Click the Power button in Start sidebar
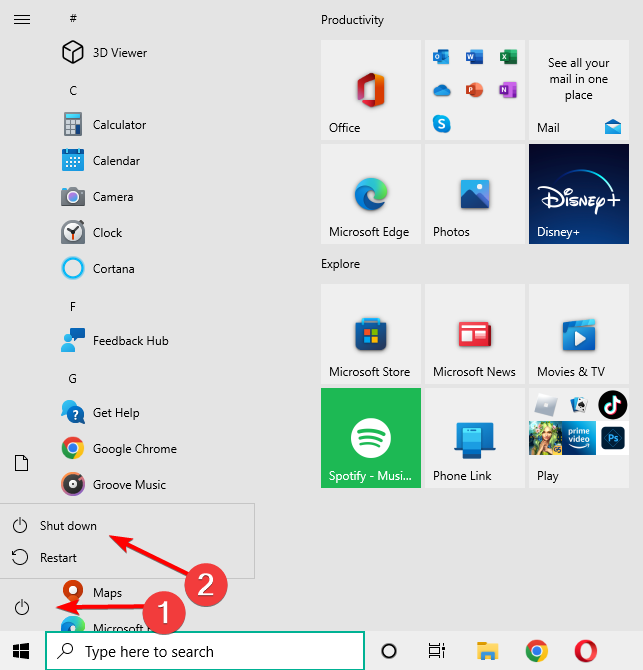The height and width of the screenshot is (670, 643). pos(22,607)
